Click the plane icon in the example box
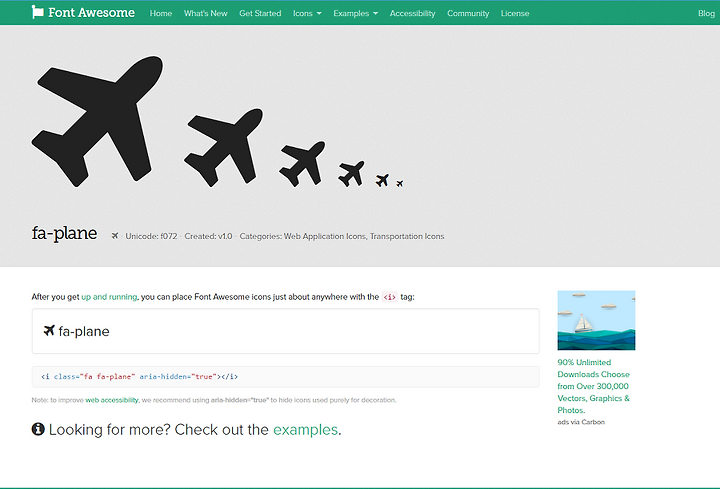Image resolution: width=720 pixels, height=489 pixels. point(49,330)
